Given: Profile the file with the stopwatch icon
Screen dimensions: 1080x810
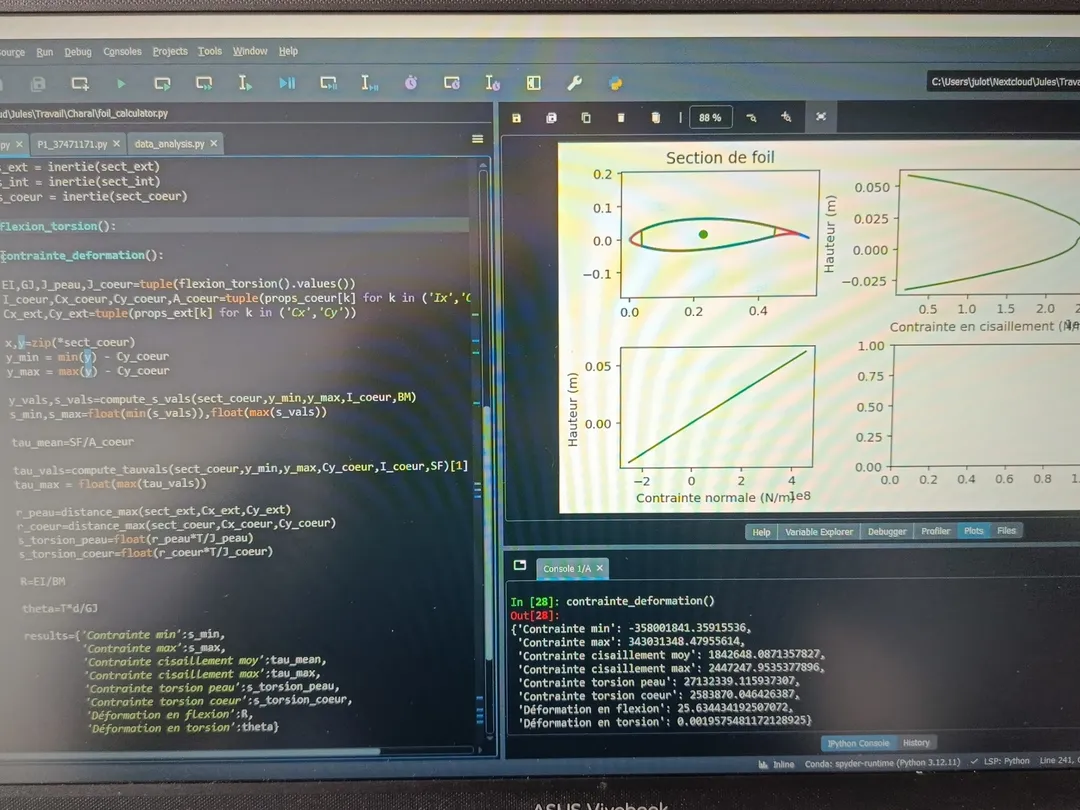Looking at the screenshot, I should pyautogui.click(x=411, y=83).
